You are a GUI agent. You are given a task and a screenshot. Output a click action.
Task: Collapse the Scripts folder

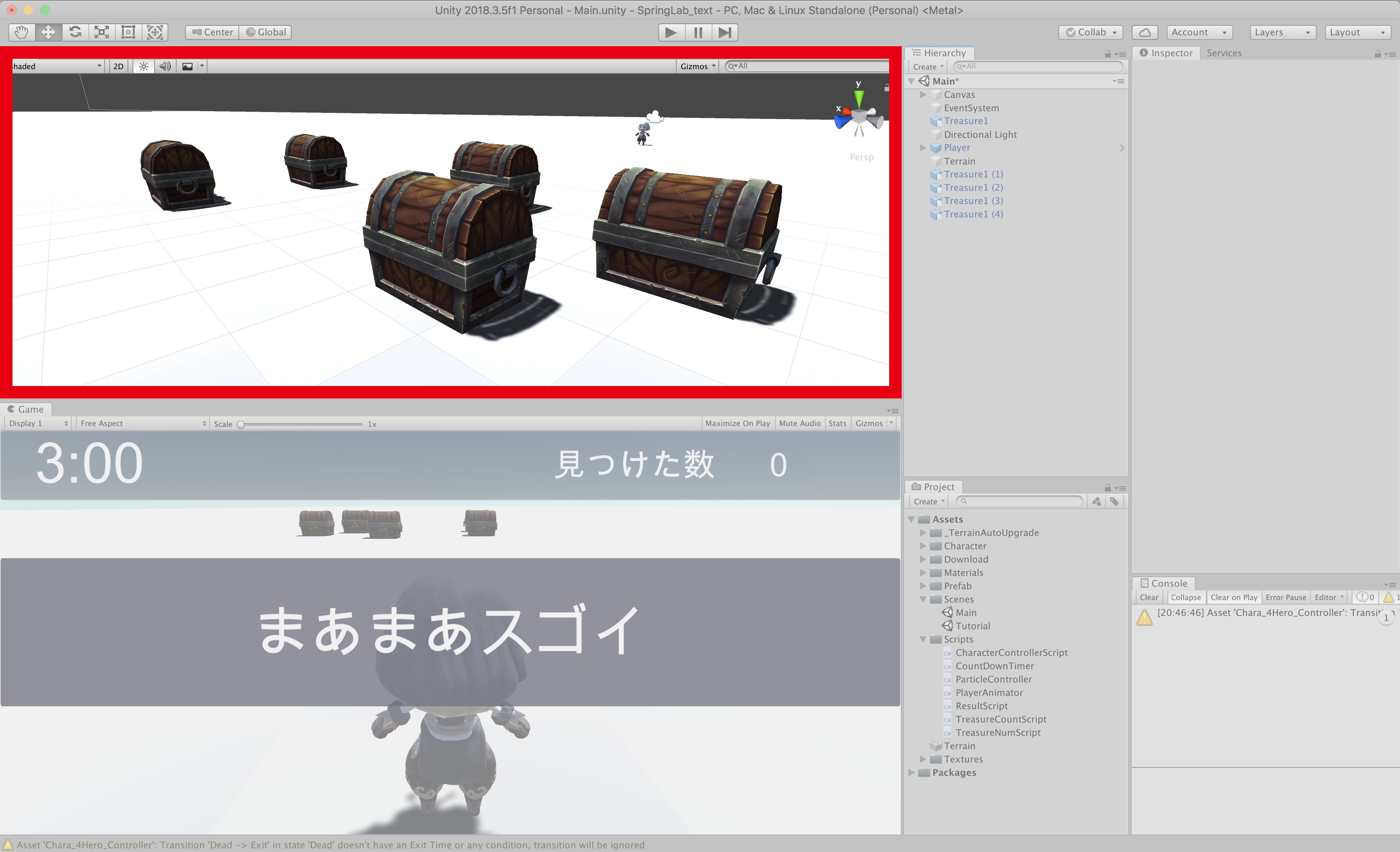pyautogui.click(x=923, y=640)
